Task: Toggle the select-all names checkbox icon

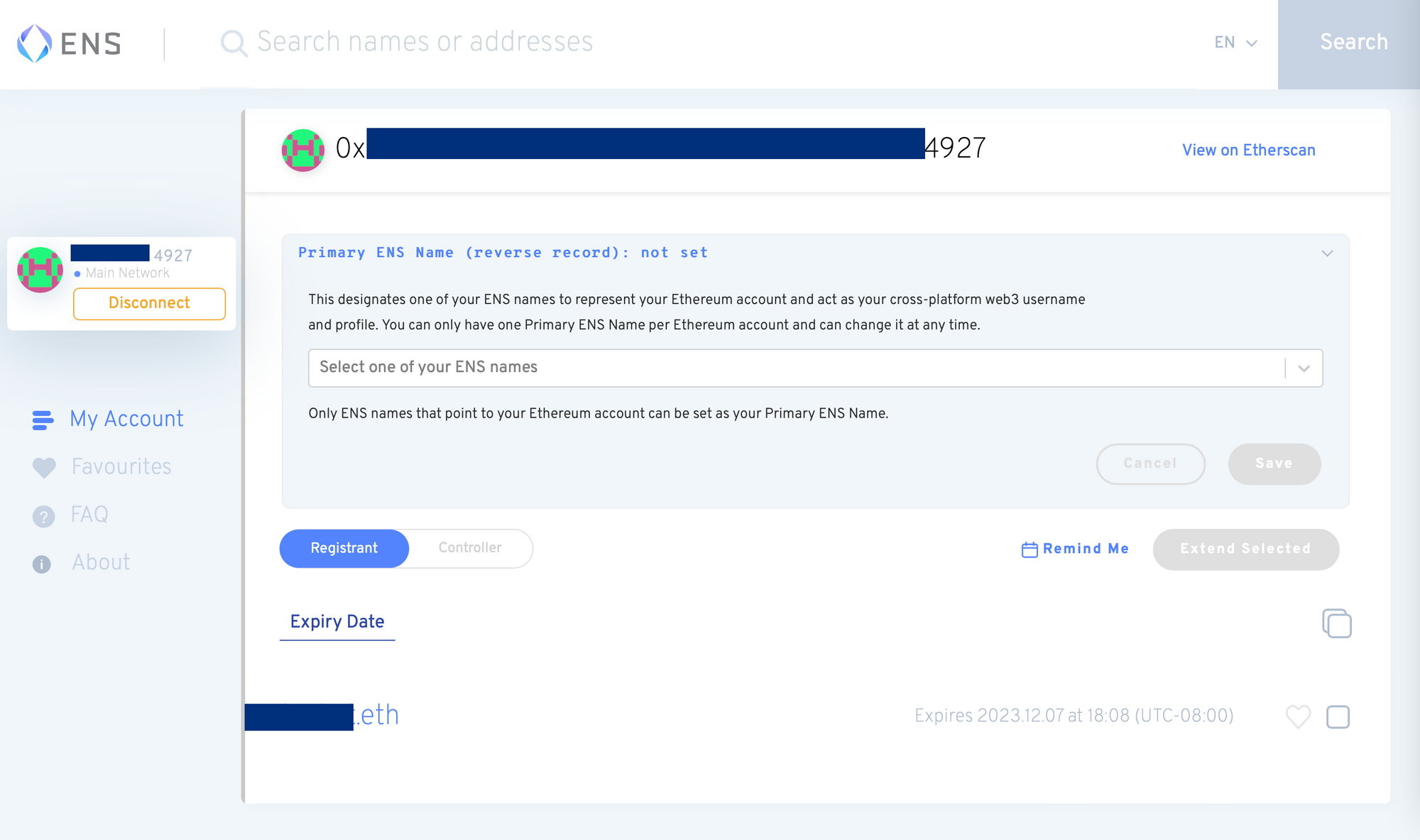Action: 1336,623
